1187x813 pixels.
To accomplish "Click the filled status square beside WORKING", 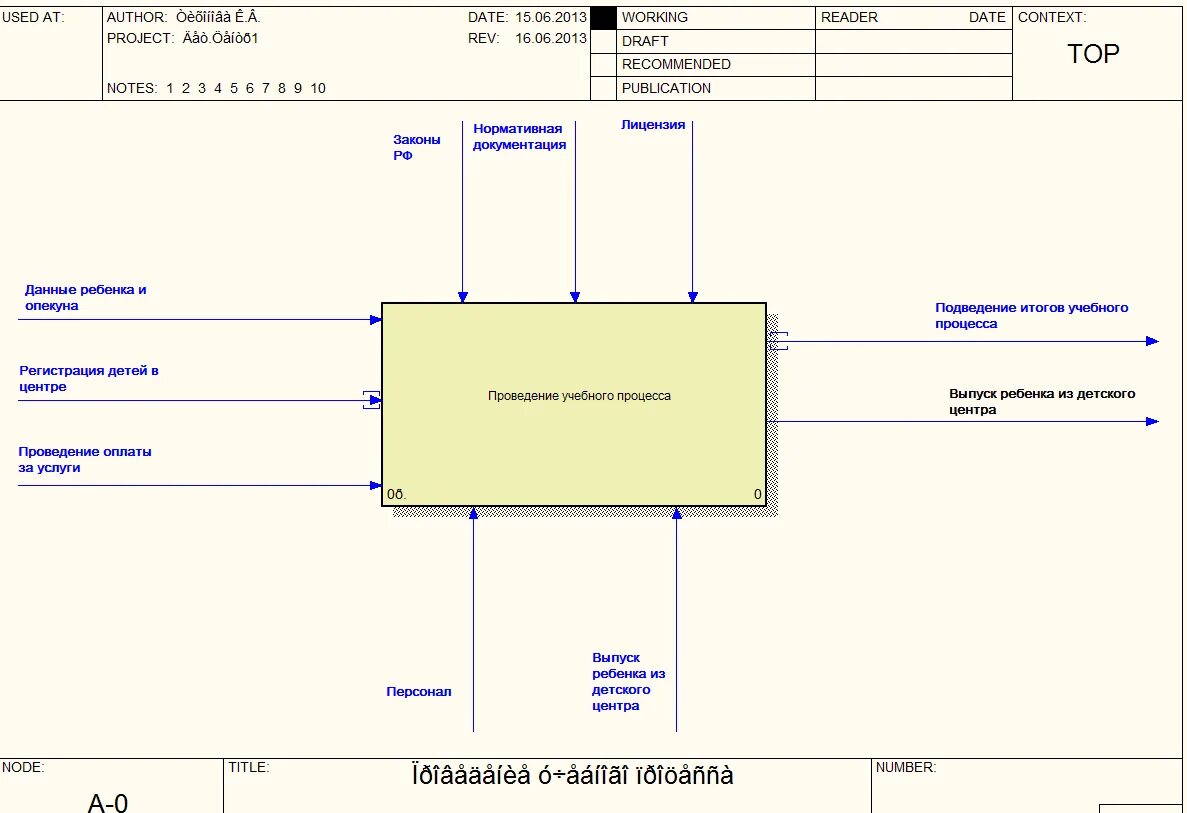I will click(x=603, y=18).
